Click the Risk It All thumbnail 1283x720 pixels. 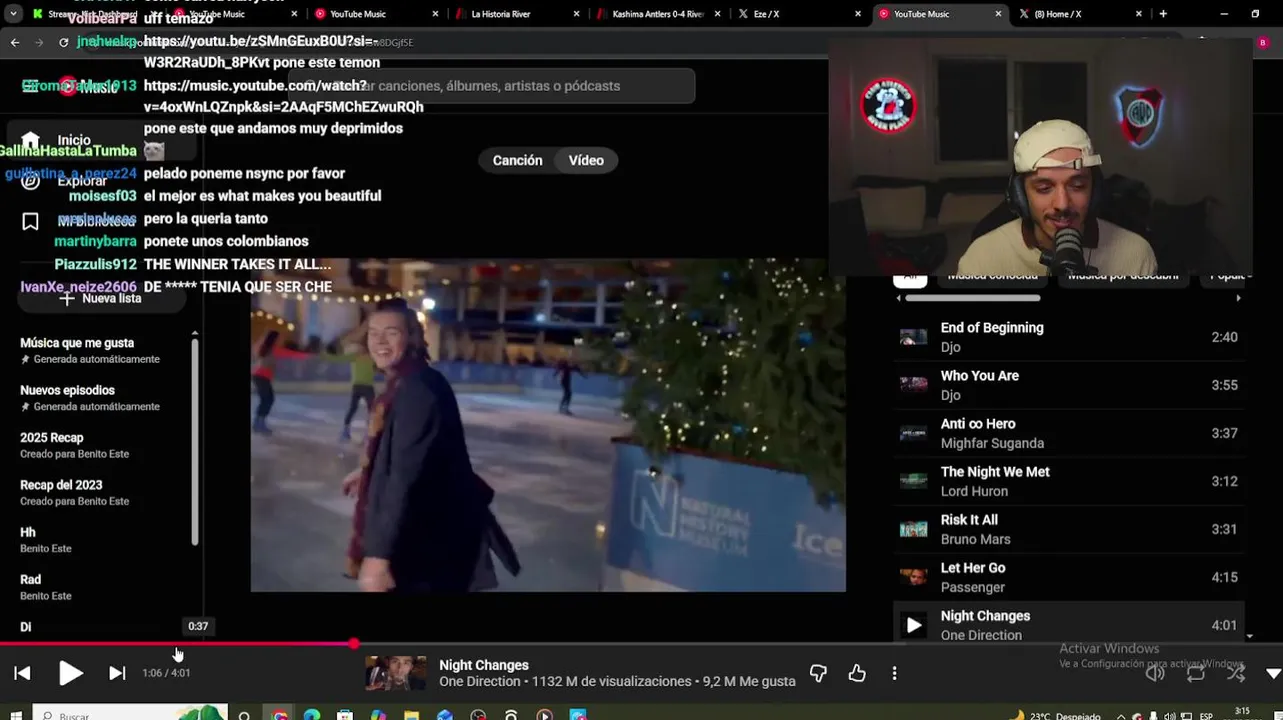tap(913, 529)
